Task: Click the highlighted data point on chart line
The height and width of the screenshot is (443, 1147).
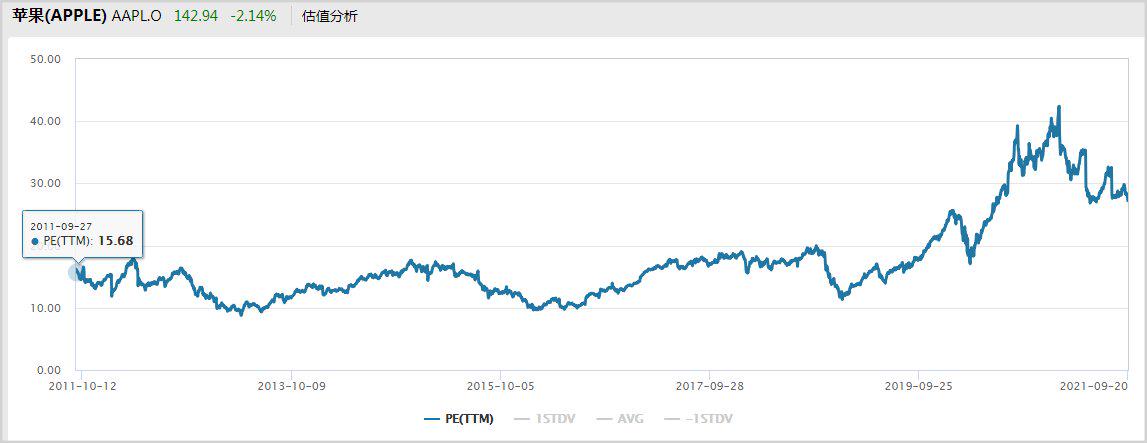Action: (76, 272)
